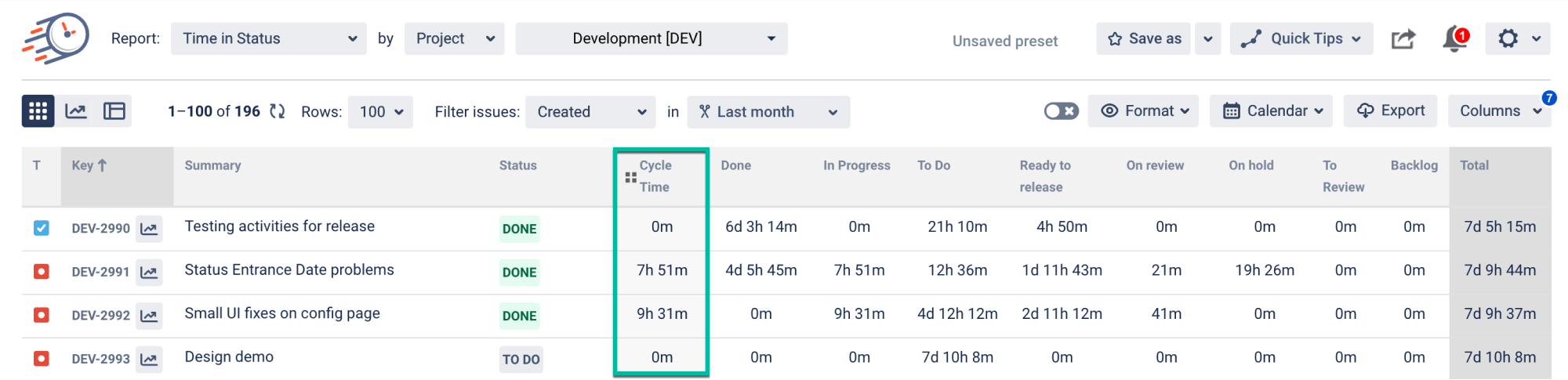Click the Unsaved preset label
The height and width of the screenshot is (380, 1568).
[x=1005, y=41]
